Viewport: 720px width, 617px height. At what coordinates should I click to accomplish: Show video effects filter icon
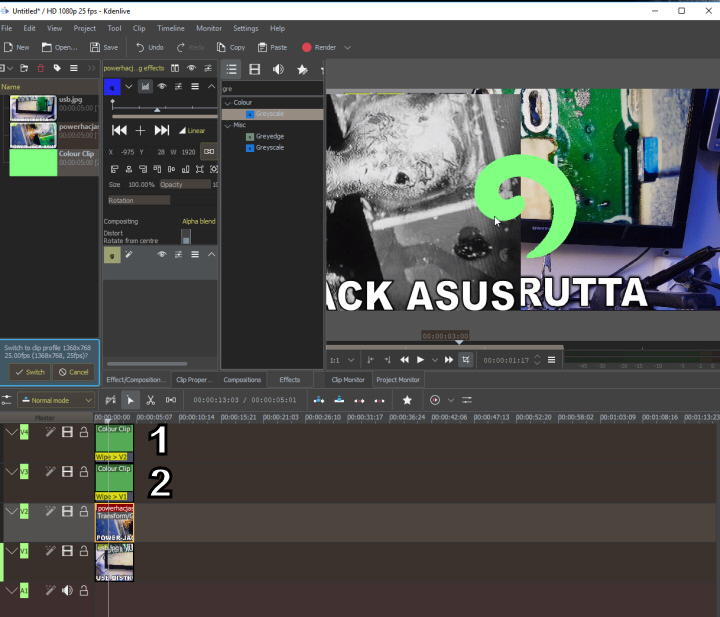[254, 69]
